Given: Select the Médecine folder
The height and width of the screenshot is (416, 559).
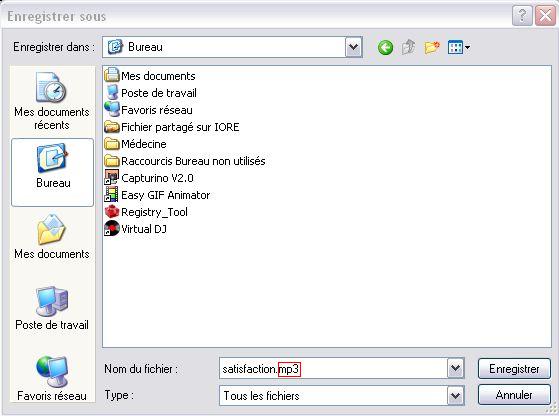Looking at the screenshot, I should click(x=135, y=144).
